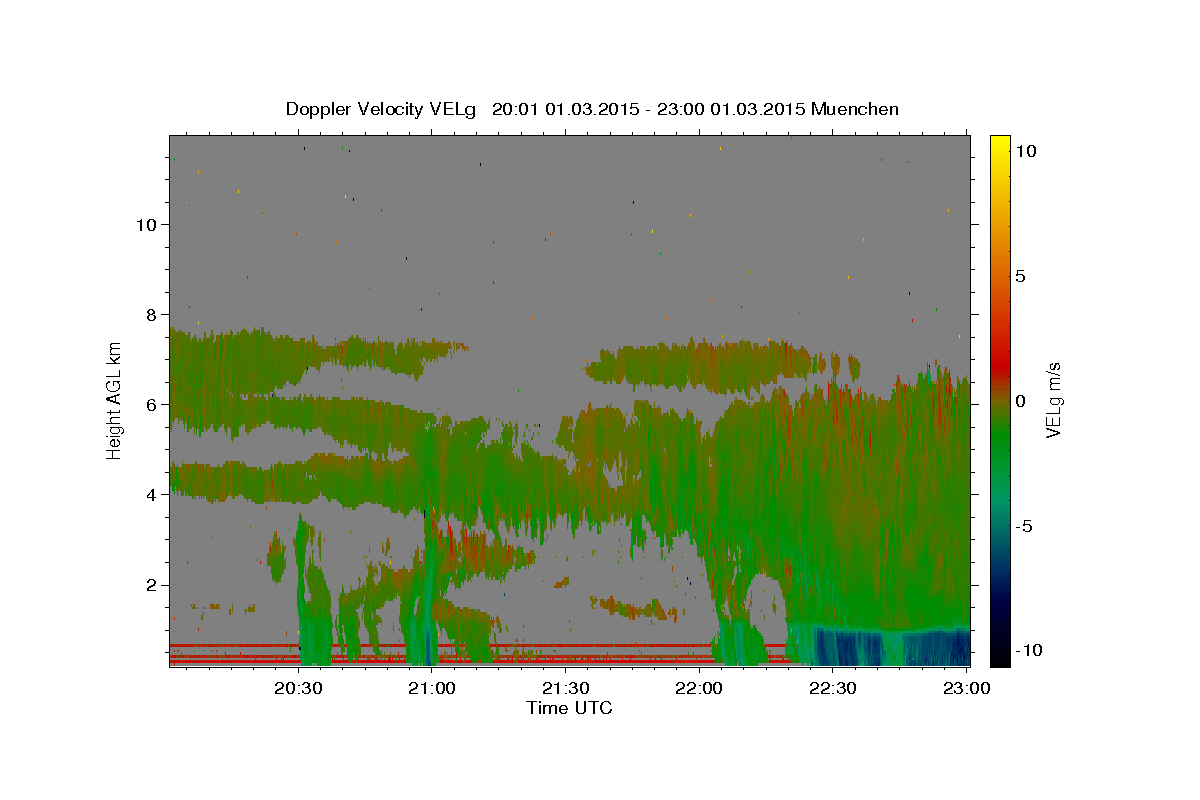Click the 21:00 time tick label

(432, 688)
